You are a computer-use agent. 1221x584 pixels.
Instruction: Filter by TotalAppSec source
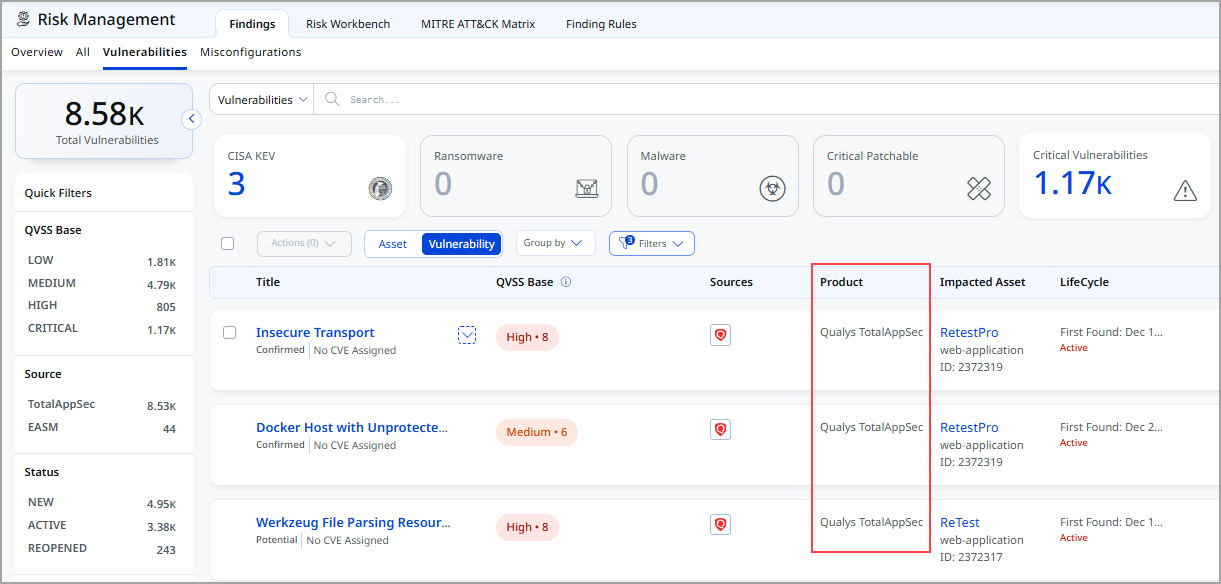(102, 405)
